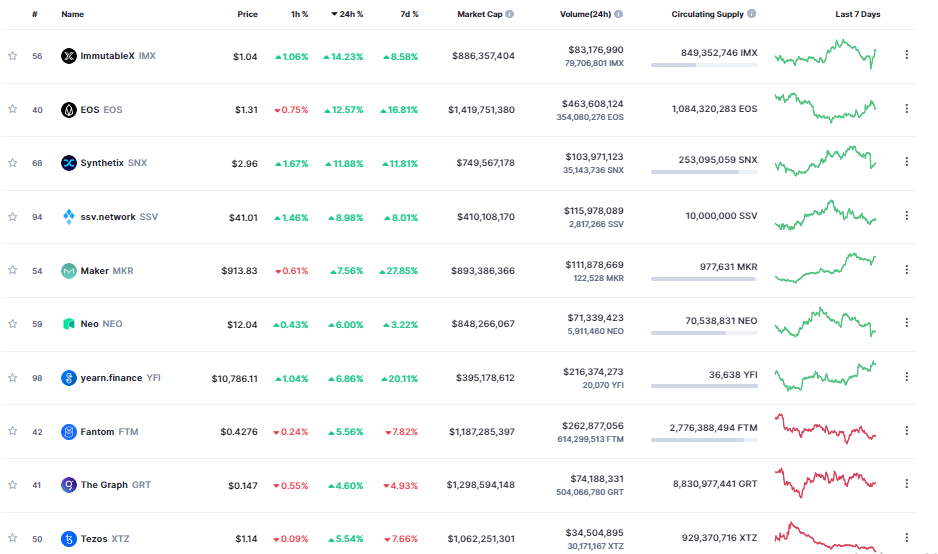Image resolution: width=938 pixels, height=554 pixels.
Task: Show Circulating Supply info tooltip icon
Action: tap(751, 13)
